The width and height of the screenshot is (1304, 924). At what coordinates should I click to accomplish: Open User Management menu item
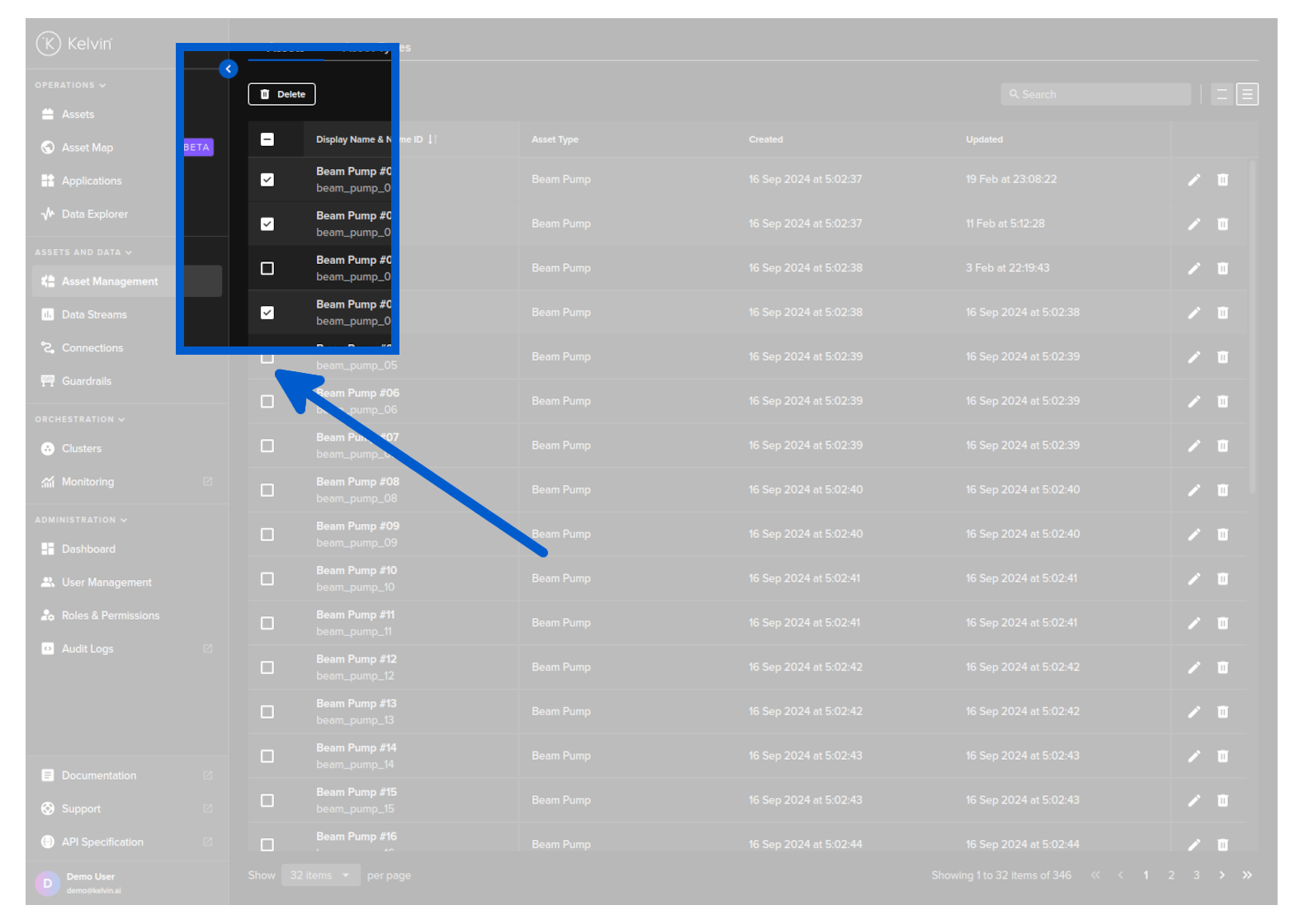[106, 582]
